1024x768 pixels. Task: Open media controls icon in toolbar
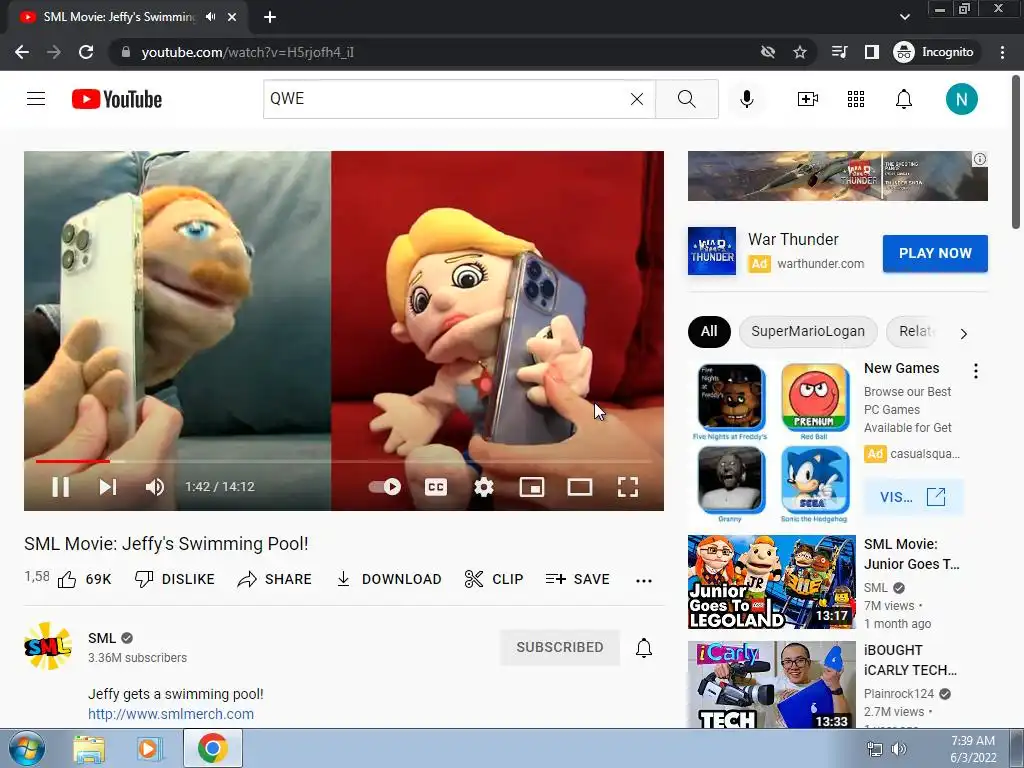(839, 52)
